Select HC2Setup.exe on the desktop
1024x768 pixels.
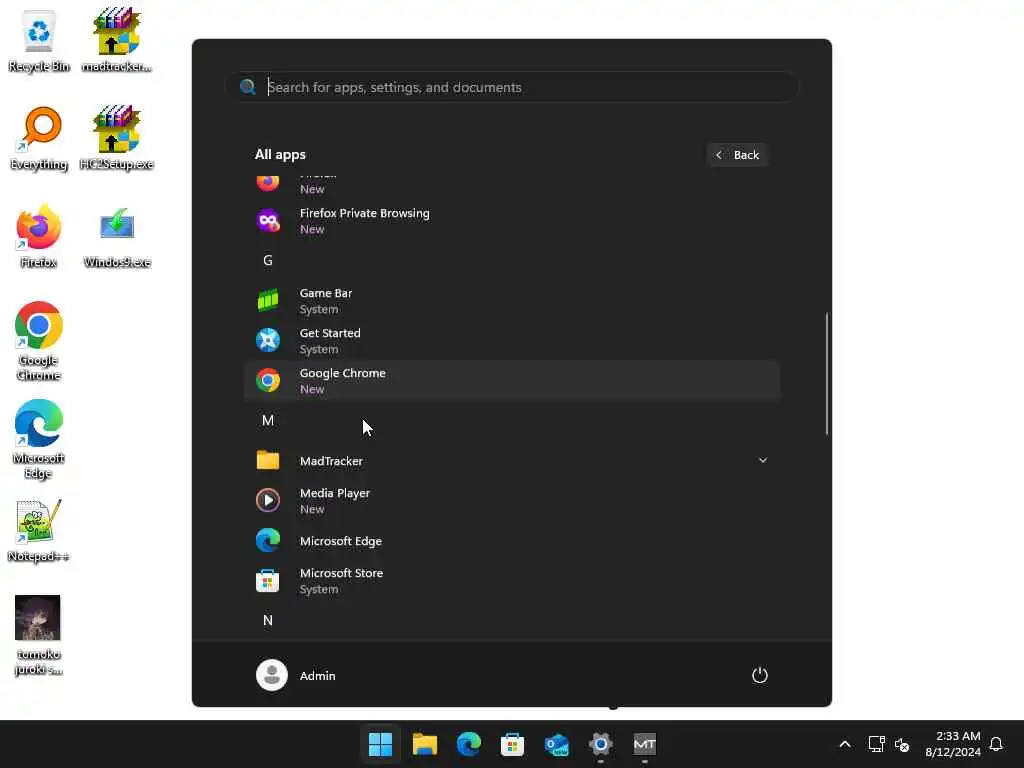(x=116, y=138)
